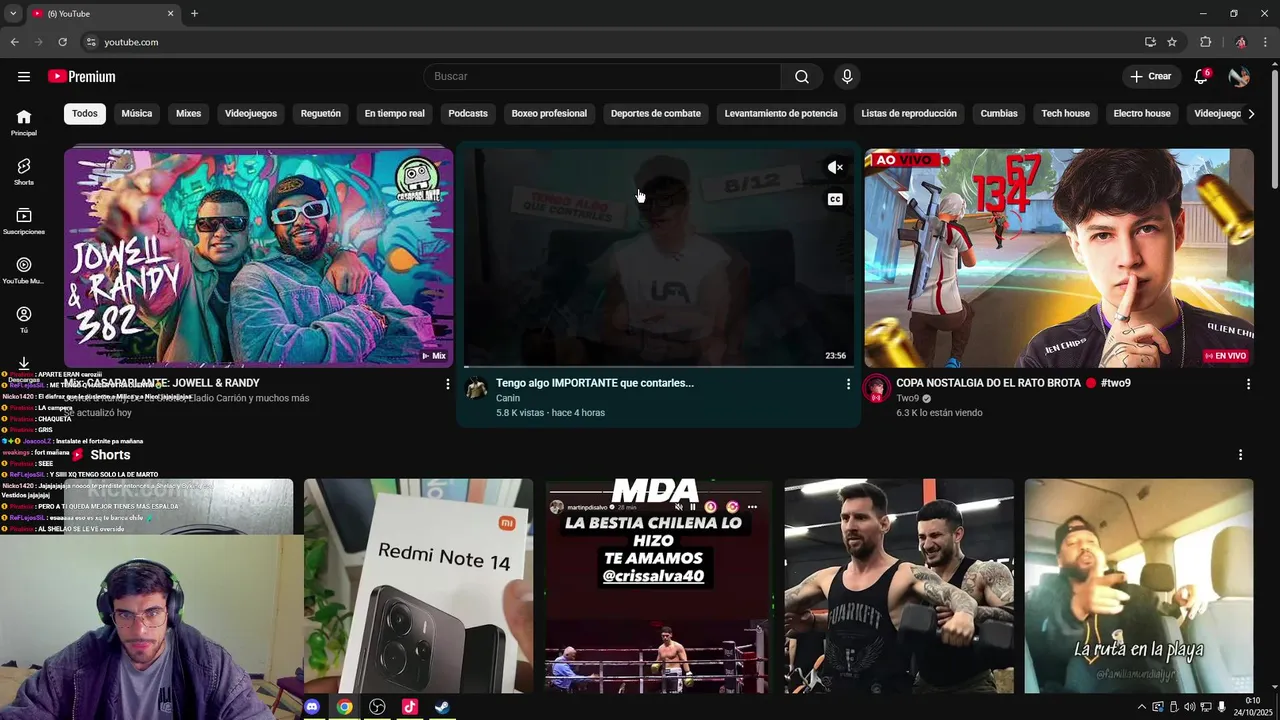Open the Canin channel name link
This screenshot has height=720, width=1280.
(x=508, y=398)
